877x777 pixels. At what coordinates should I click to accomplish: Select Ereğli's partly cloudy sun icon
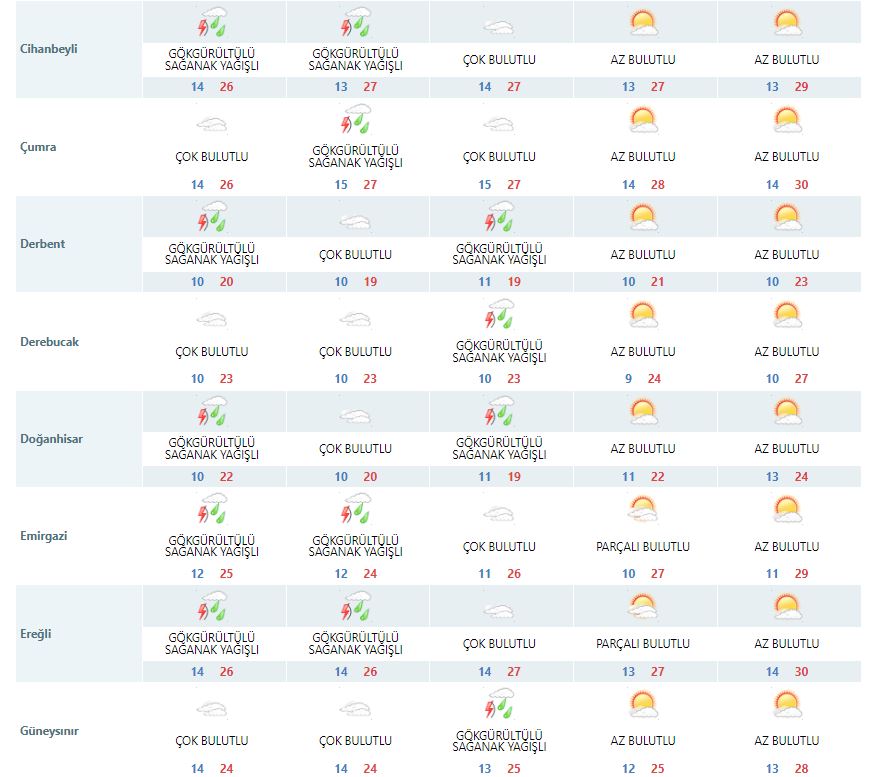[644, 608]
